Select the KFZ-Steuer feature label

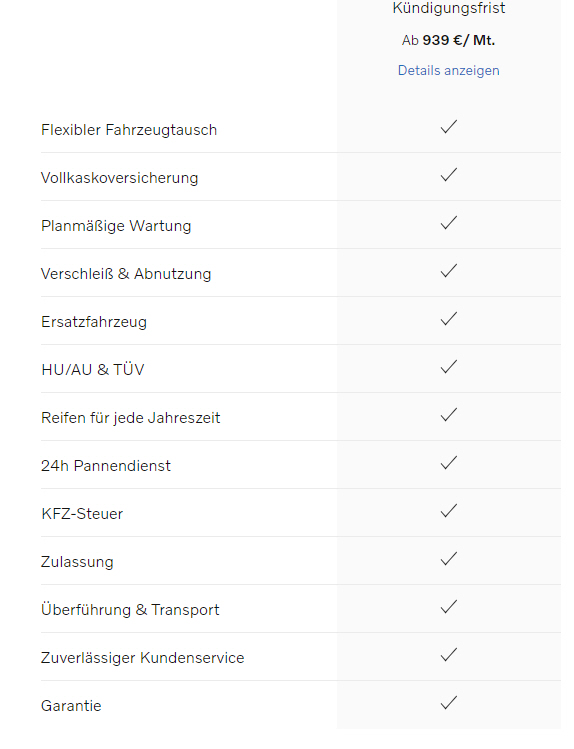click(x=82, y=514)
